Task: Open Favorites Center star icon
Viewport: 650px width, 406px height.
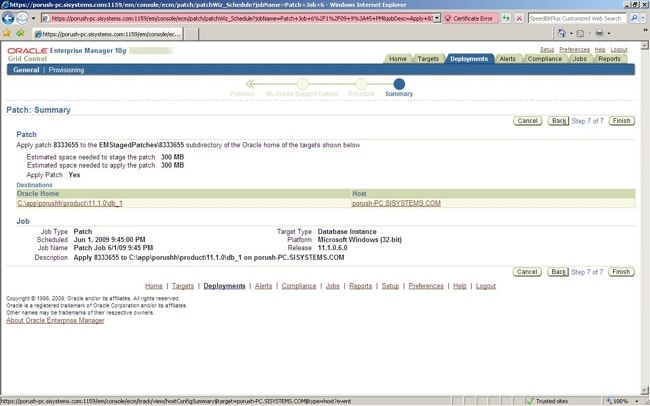Action: point(7,33)
